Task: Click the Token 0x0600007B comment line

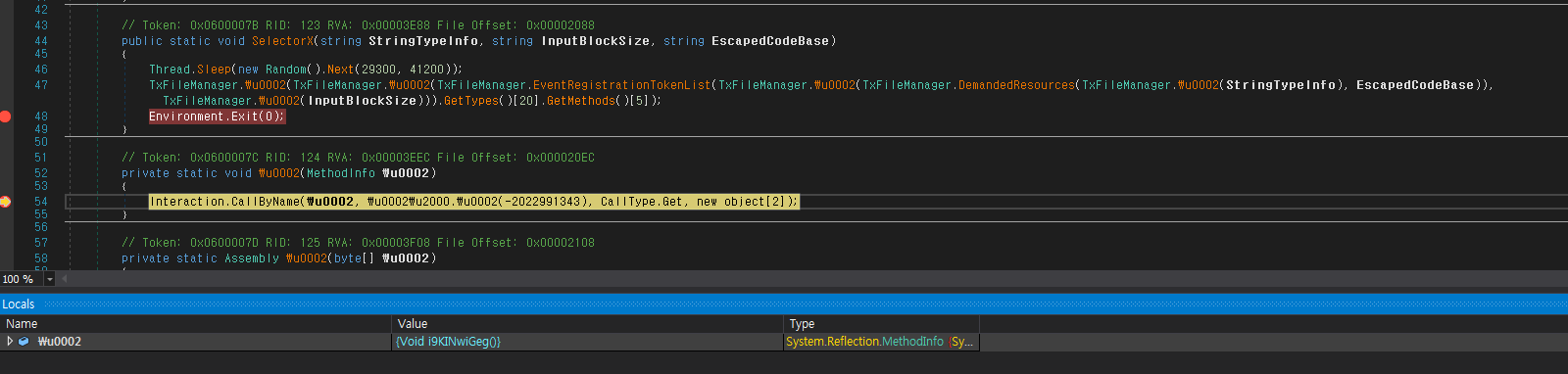Action: point(358,25)
